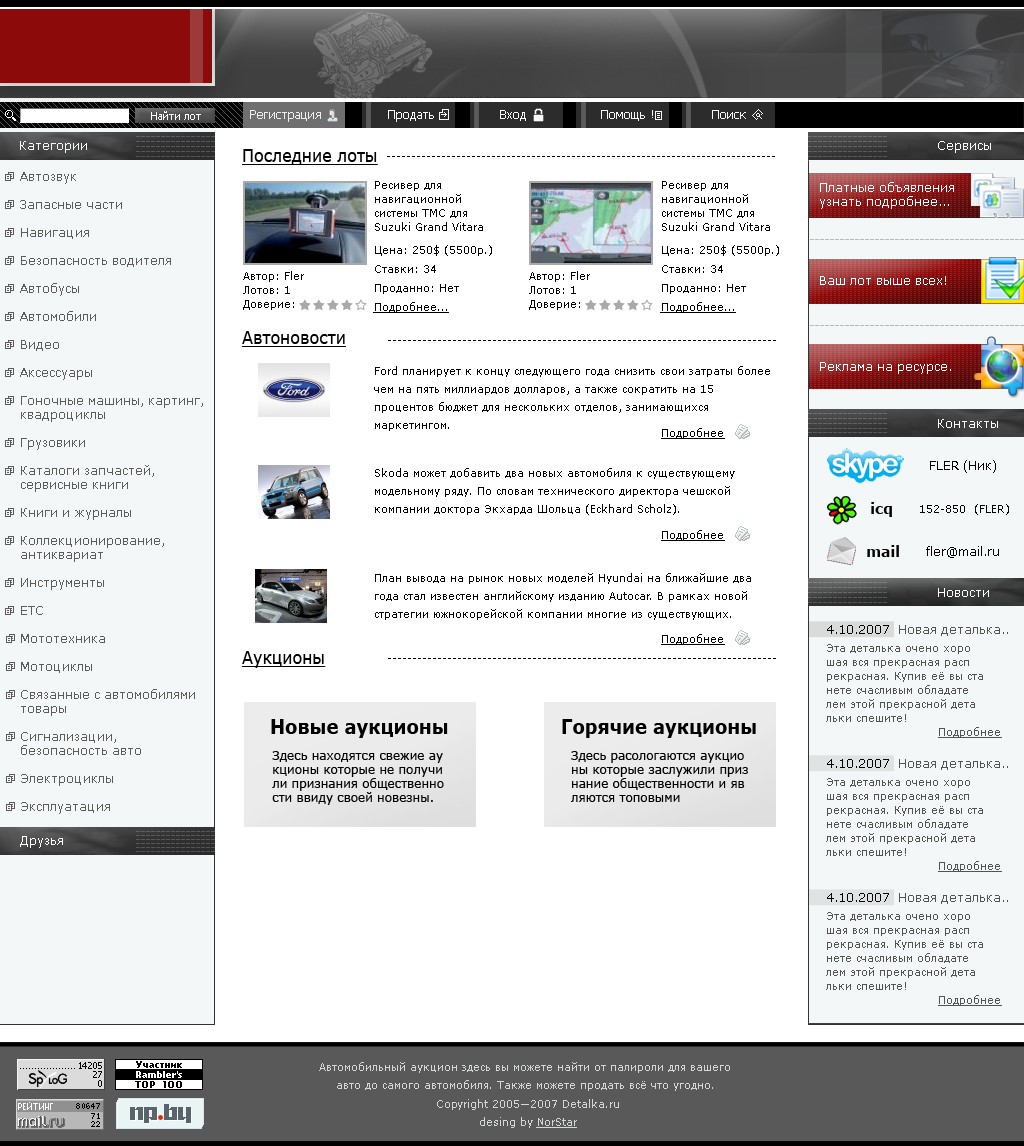Viewport: 1024px width, 1146px height.
Task: Click the icon next to Skoda news Подробнее
Action: [x=743, y=534]
